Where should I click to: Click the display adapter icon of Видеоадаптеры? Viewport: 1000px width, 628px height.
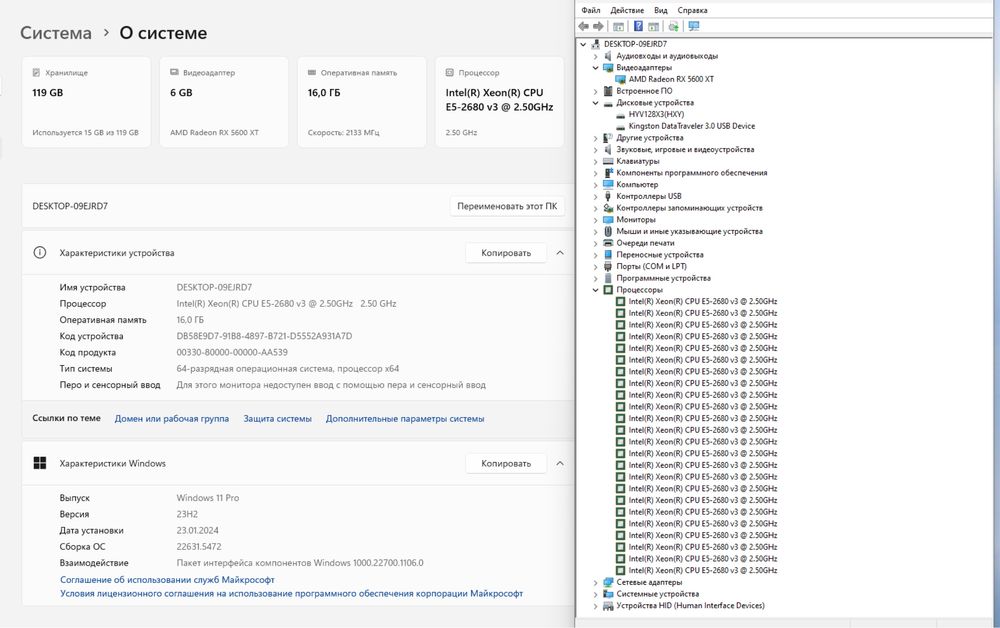608,68
